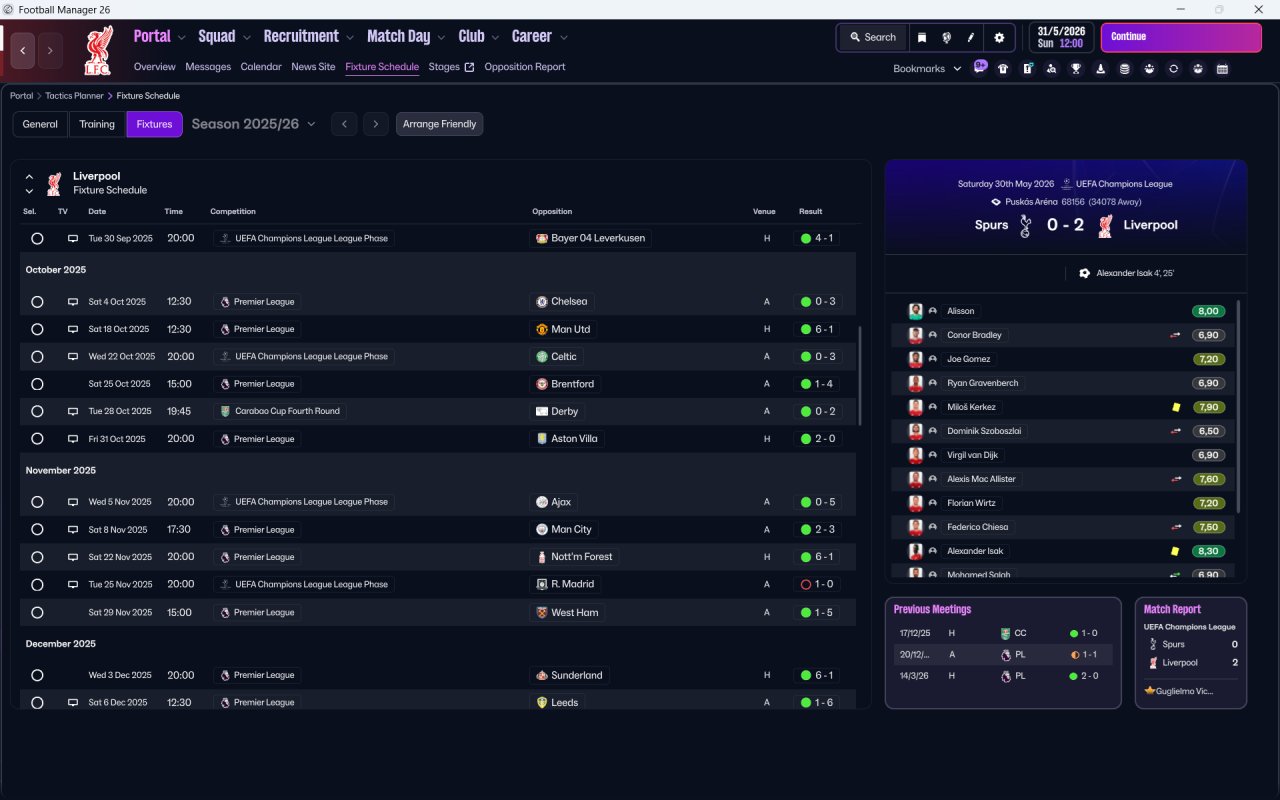Click the pencil edit icon in toolbar
The height and width of the screenshot is (800, 1280).
coord(970,38)
